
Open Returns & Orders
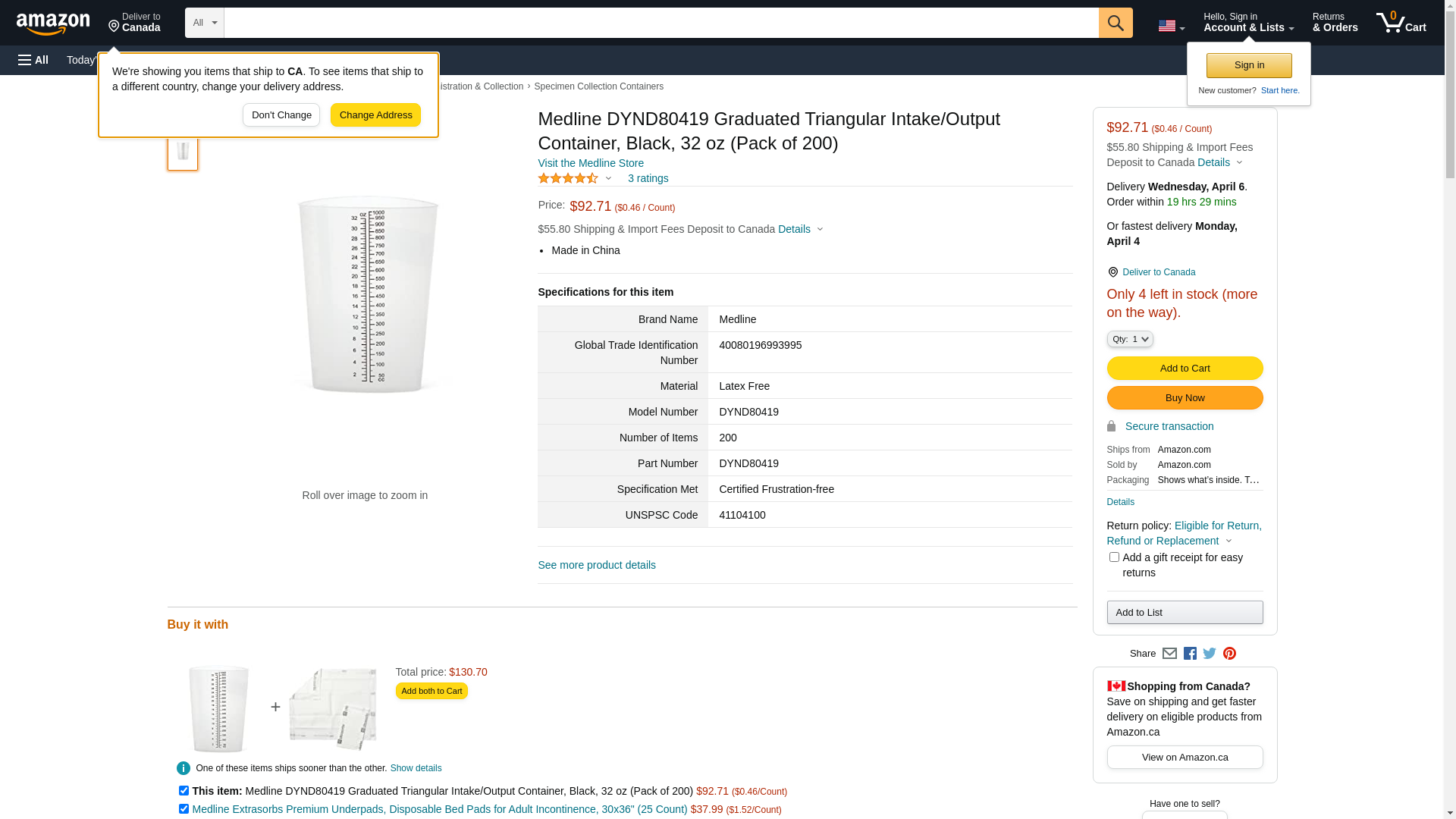[x=1335, y=23]
